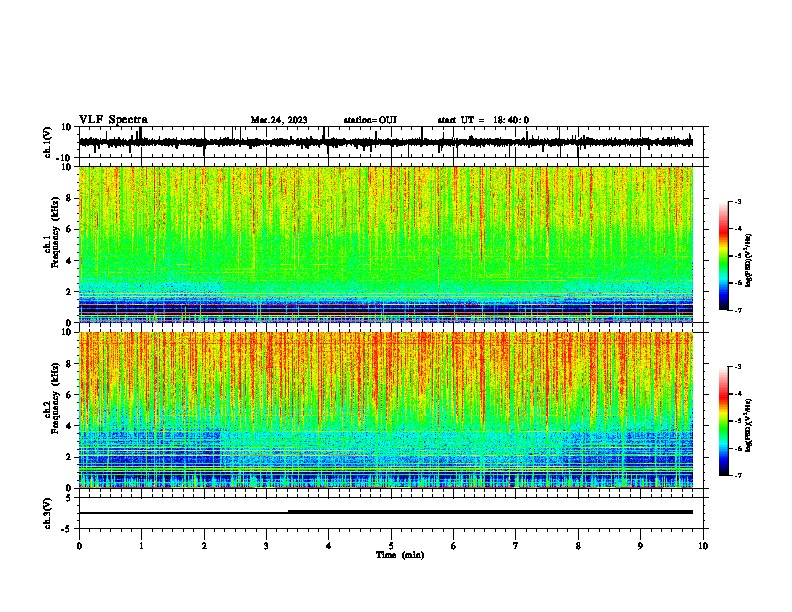Click the ch.2 "Frequency (kHz)" axis label
Screen dimensions: 792x612
(x=55, y=398)
